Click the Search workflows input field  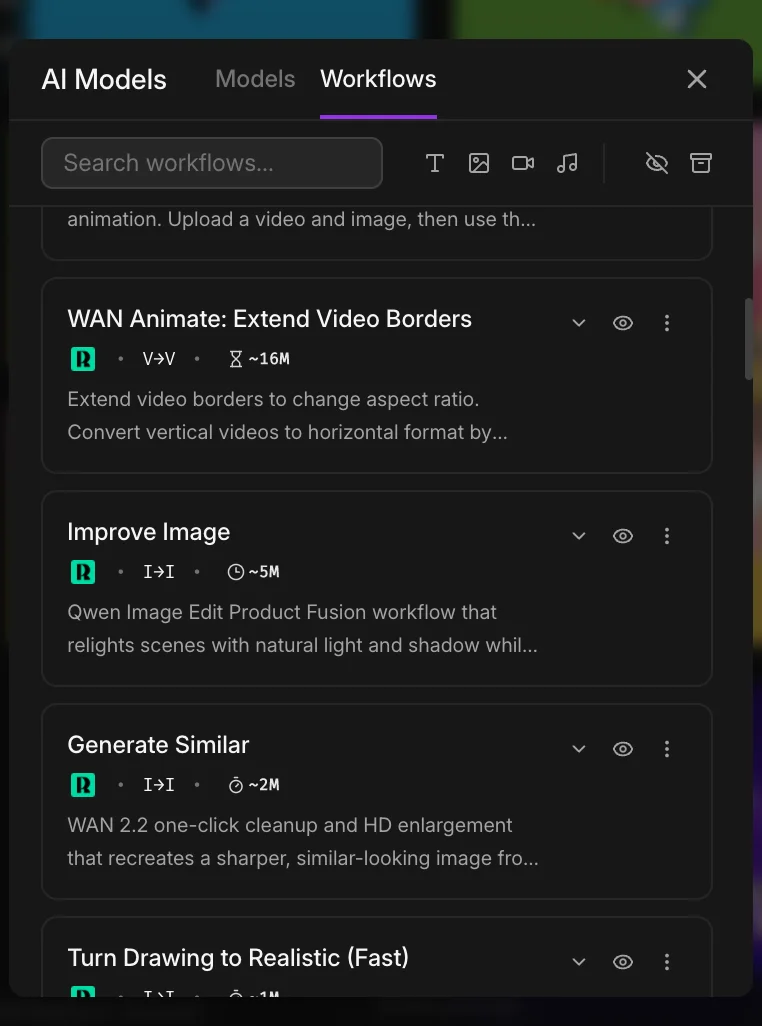tap(212, 163)
